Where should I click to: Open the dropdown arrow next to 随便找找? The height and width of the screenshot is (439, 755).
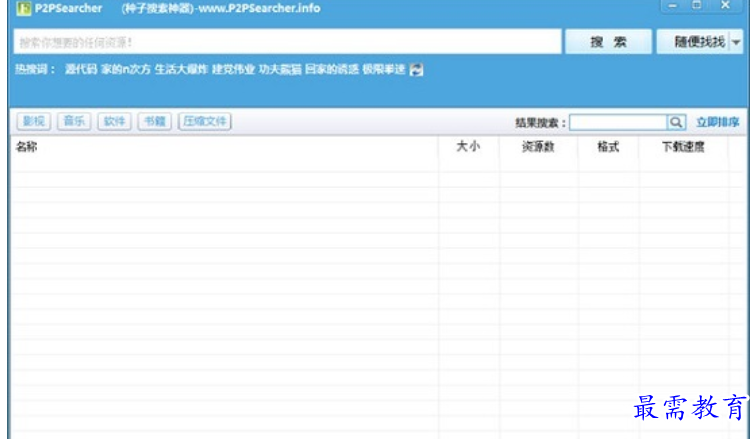pos(736,42)
